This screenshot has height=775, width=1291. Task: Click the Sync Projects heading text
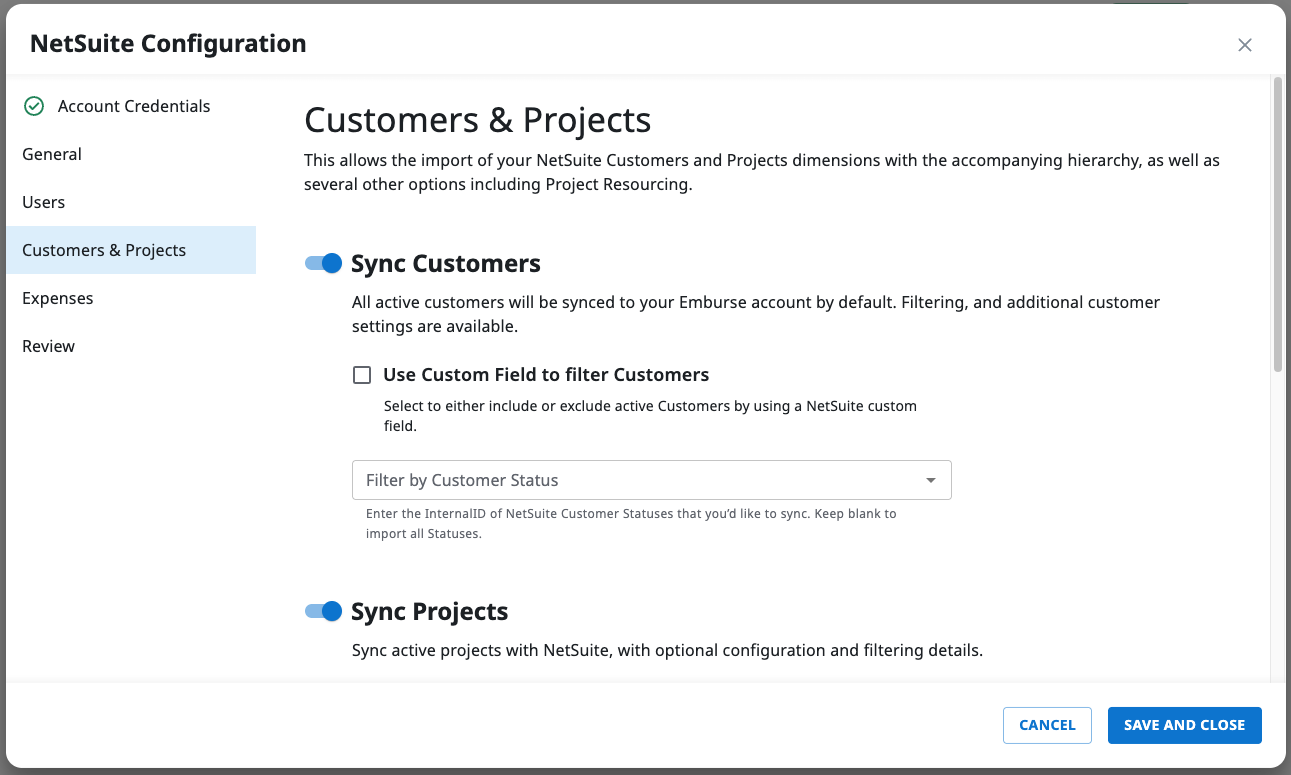point(430,612)
